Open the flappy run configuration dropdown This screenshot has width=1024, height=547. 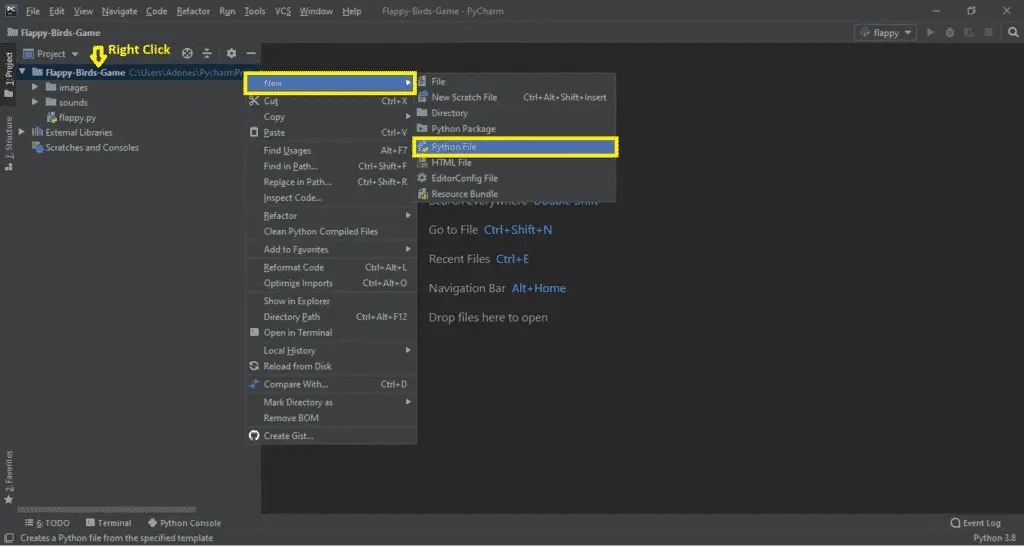point(885,32)
